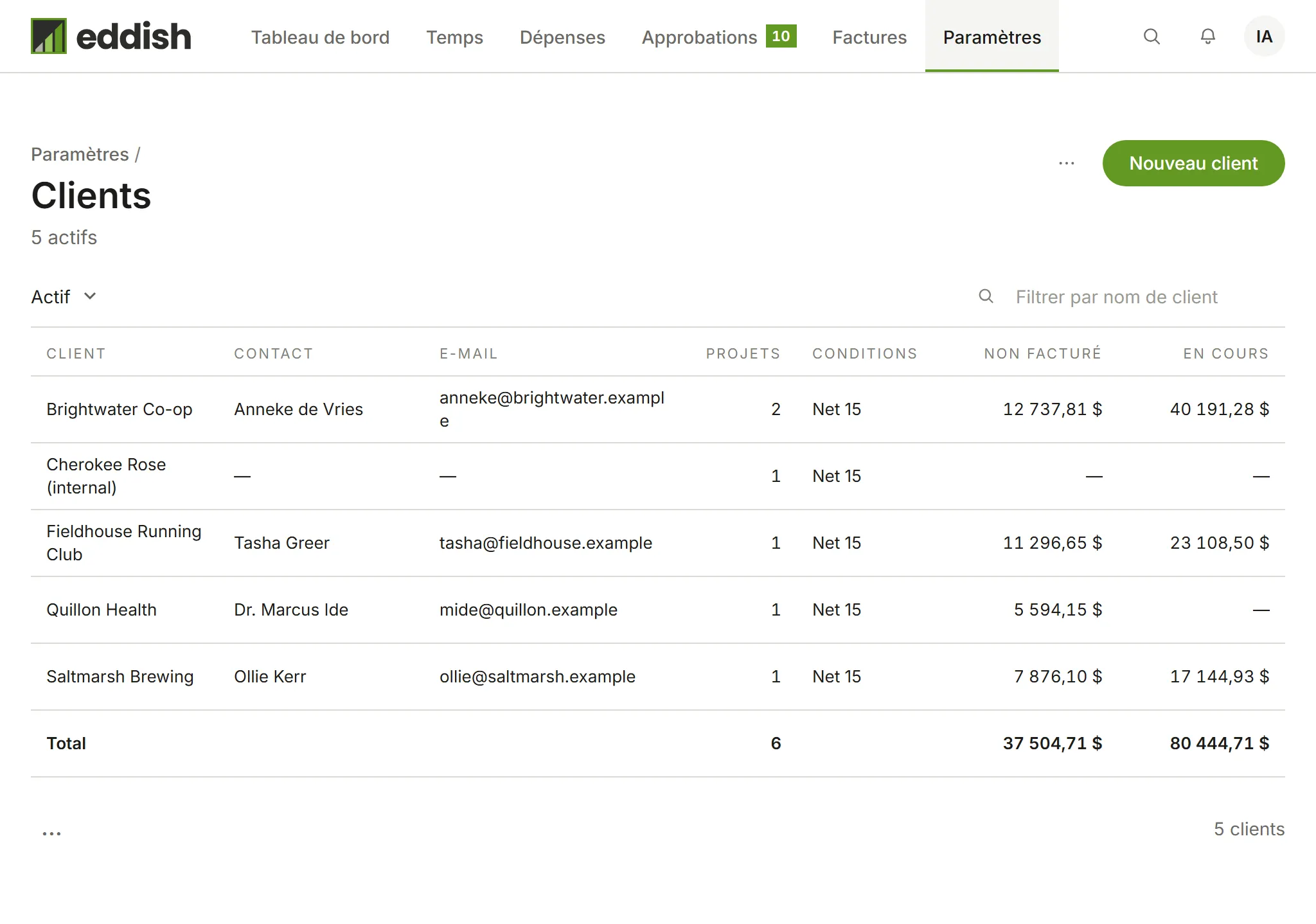This screenshot has width=1316, height=924.
Task: Open the search magnifier in header
Action: 1151,37
